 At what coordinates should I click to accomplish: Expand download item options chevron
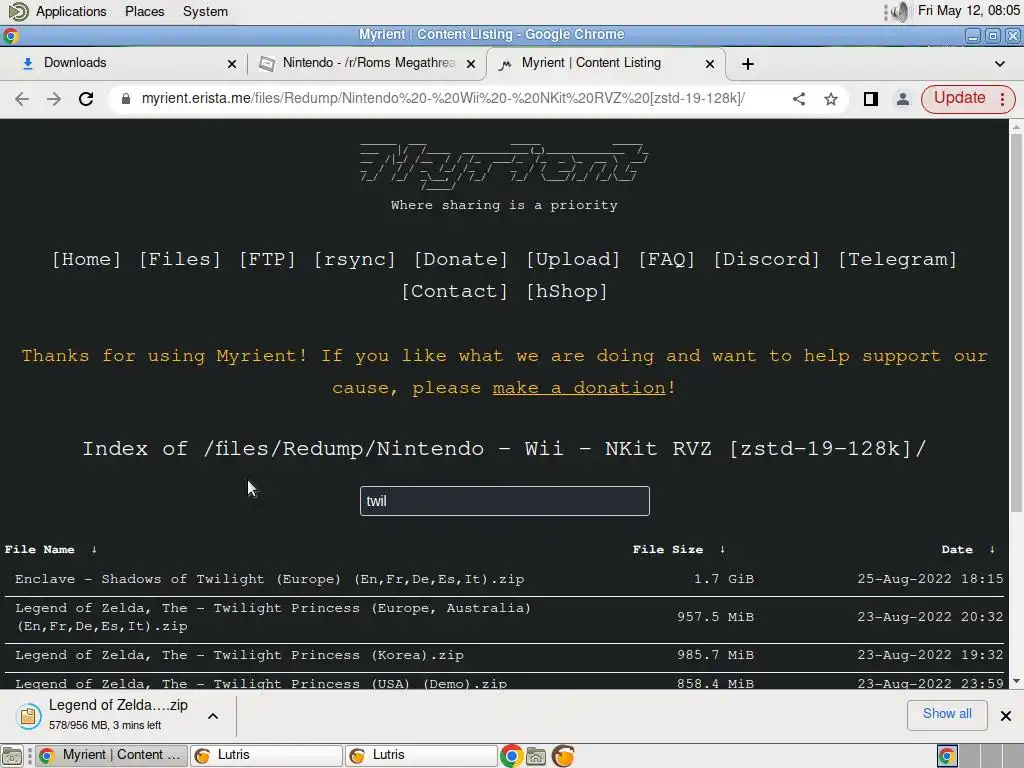[213, 716]
